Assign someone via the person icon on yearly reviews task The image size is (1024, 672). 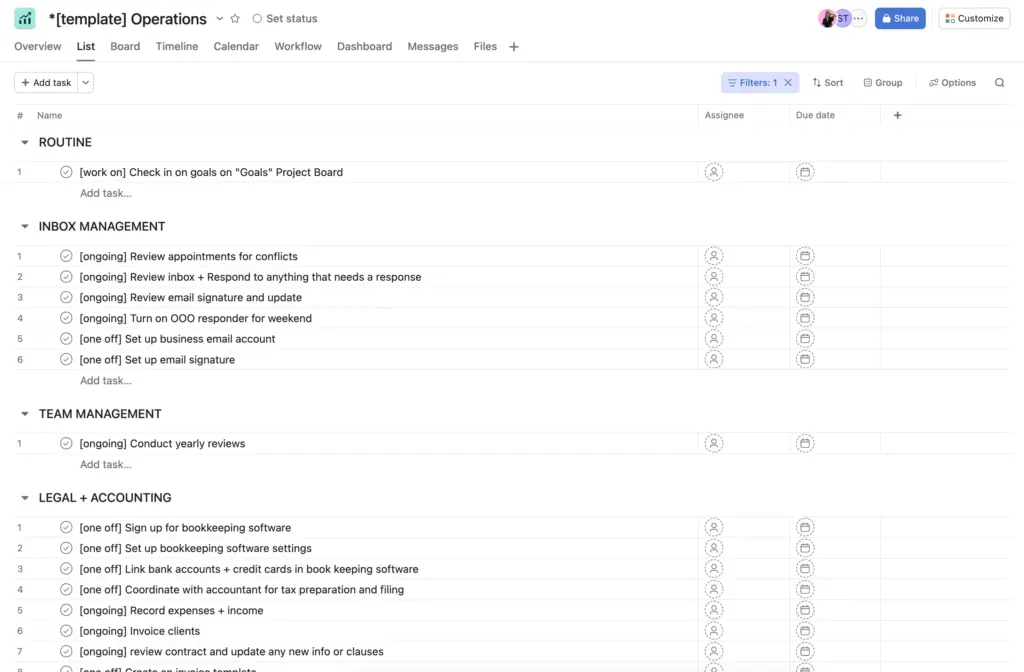tap(714, 443)
